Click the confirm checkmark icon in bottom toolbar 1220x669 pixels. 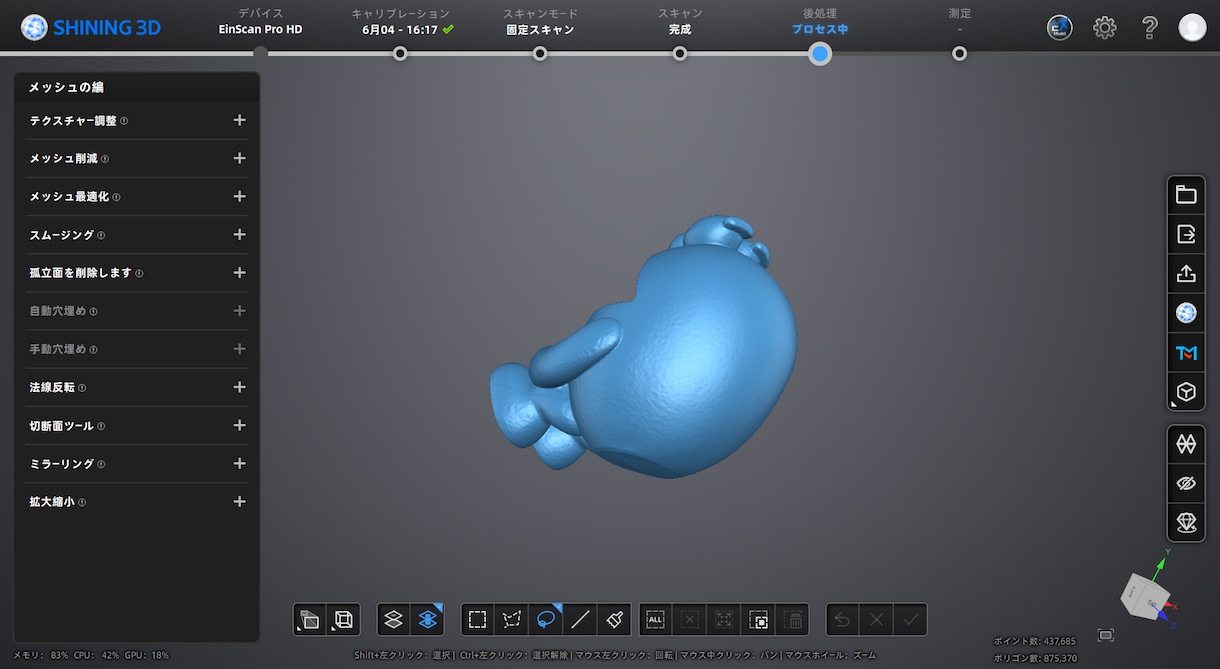911,620
